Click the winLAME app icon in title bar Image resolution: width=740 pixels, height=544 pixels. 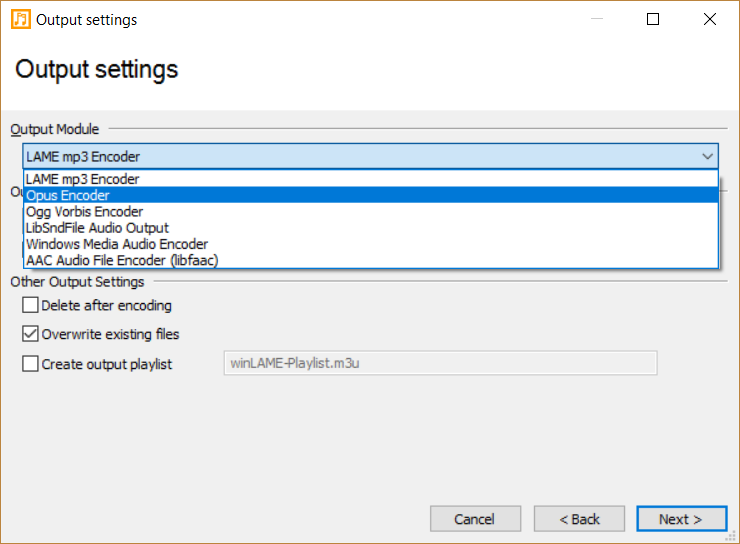tap(21, 19)
